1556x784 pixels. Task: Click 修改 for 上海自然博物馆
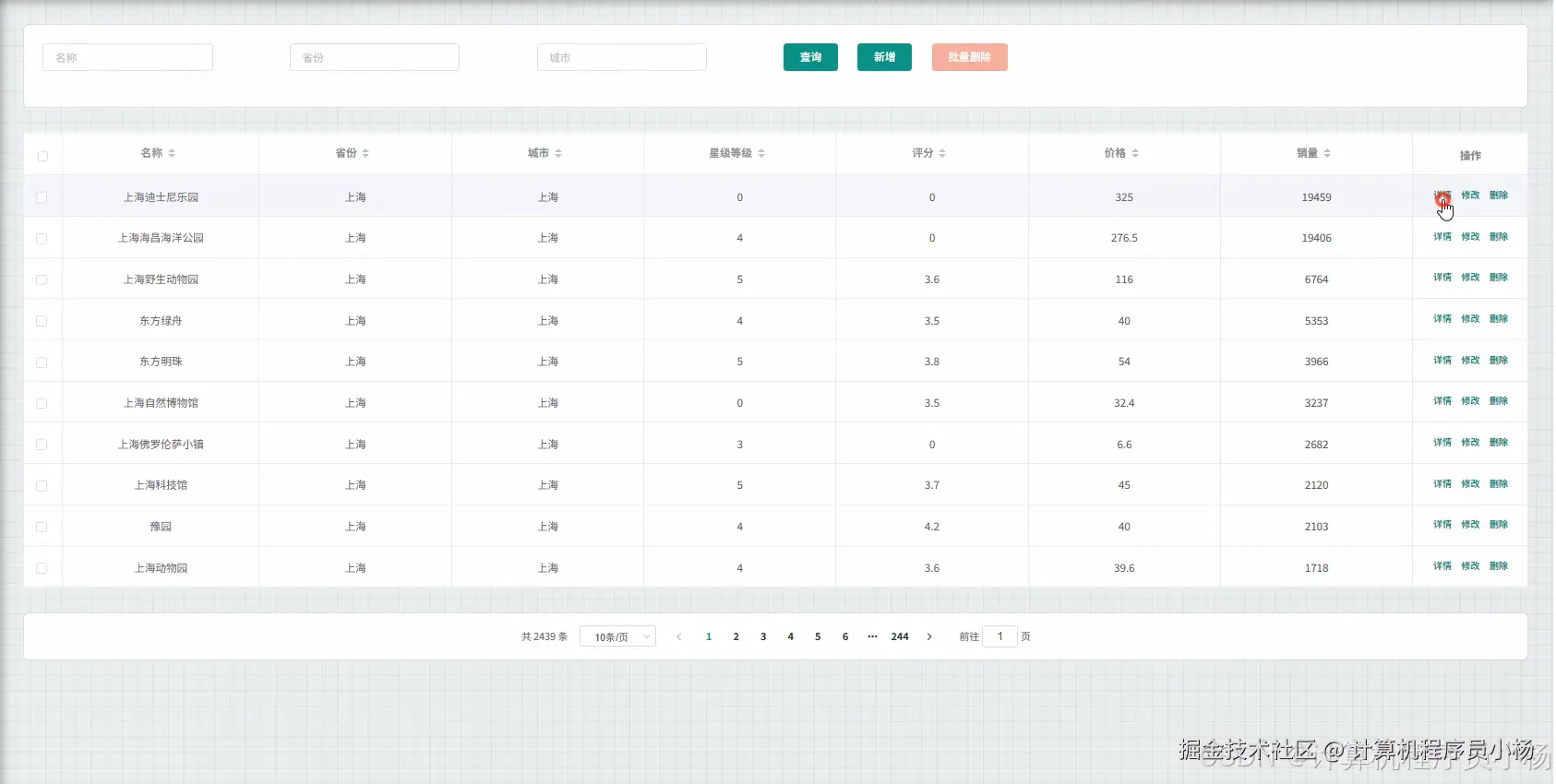click(x=1470, y=401)
